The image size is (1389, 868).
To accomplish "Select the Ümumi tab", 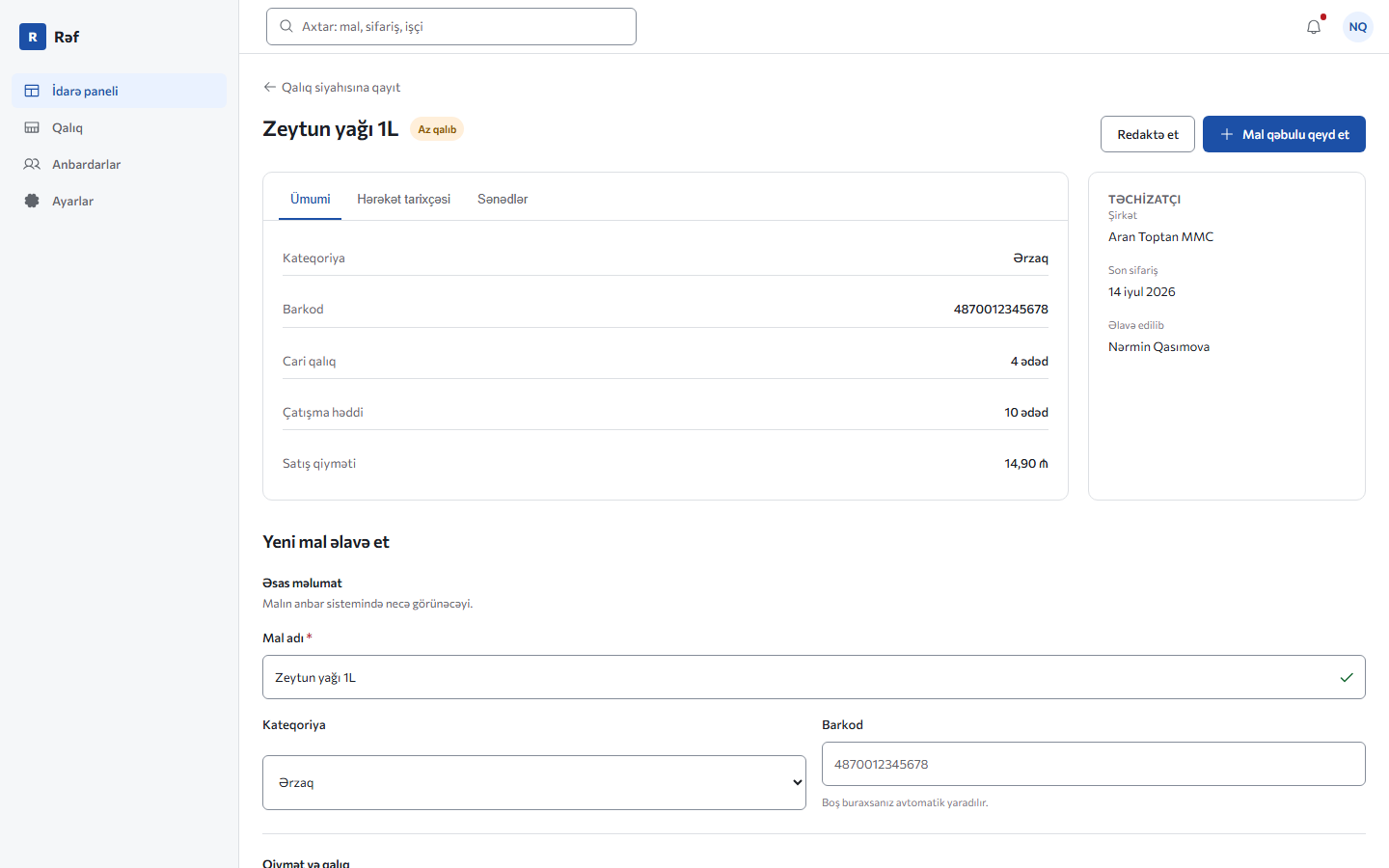I will [311, 199].
